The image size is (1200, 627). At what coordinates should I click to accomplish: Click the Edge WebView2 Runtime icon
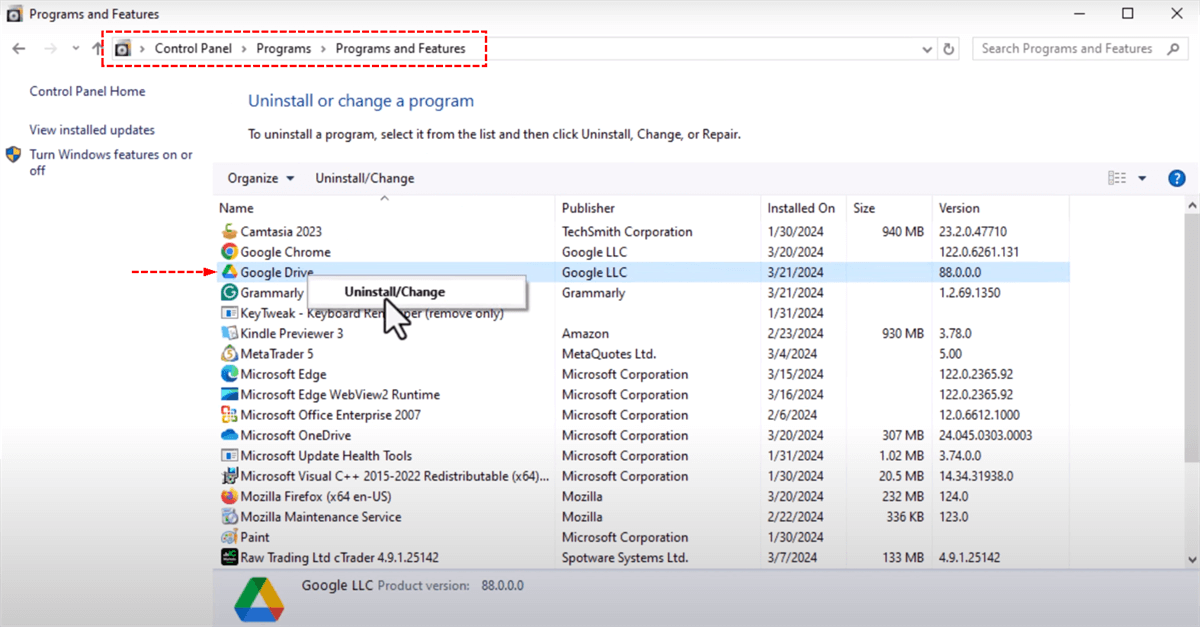(229, 395)
